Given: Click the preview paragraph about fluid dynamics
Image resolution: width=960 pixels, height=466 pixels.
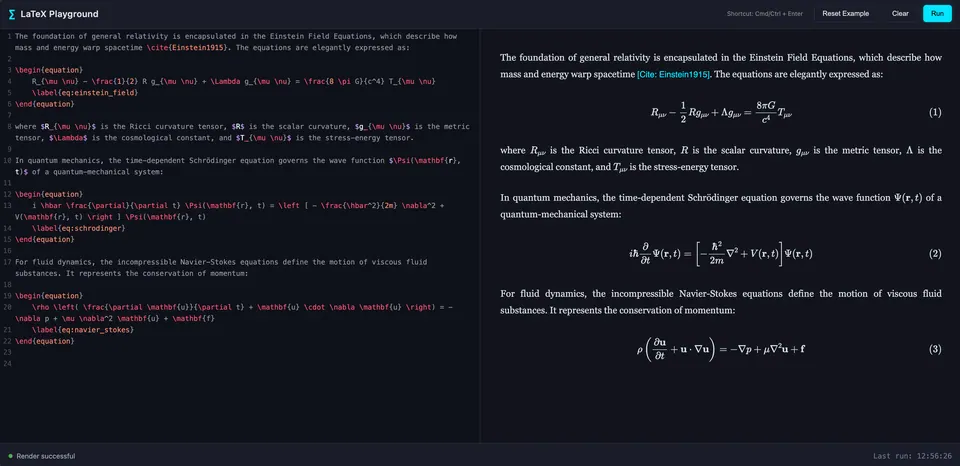Looking at the screenshot, I should tap(721, 303).
